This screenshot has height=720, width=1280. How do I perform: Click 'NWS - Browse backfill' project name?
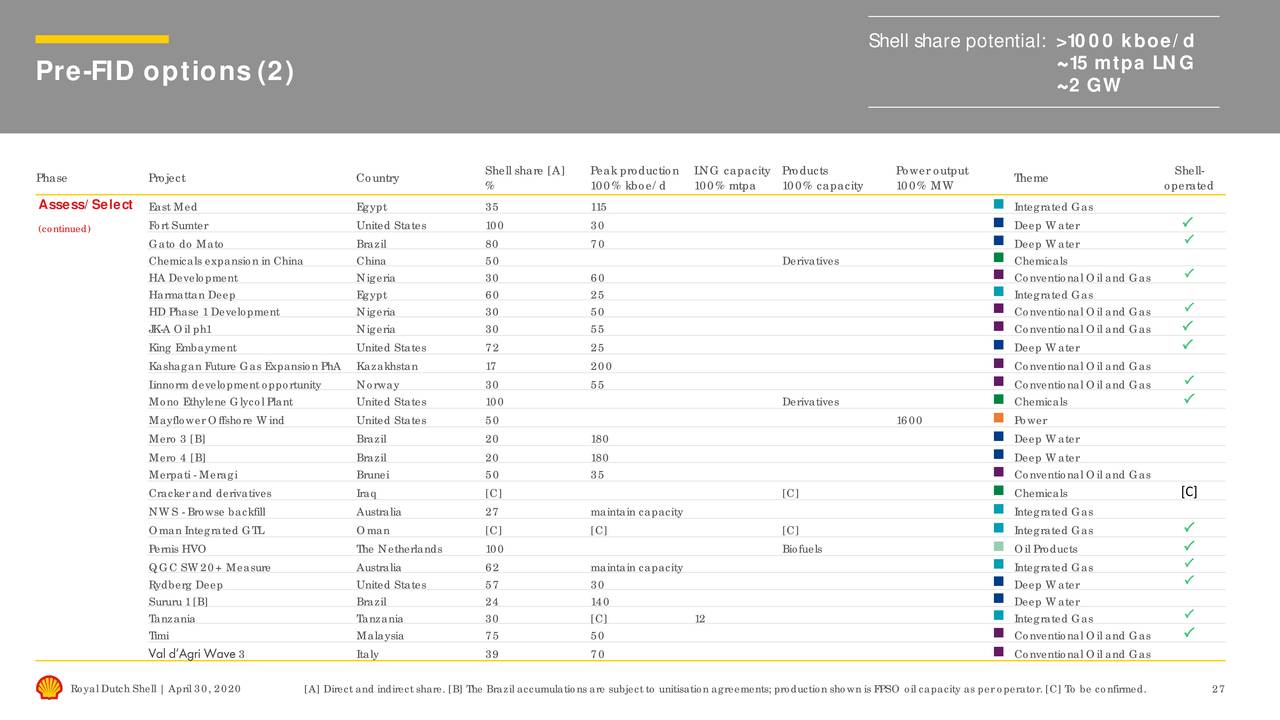207,512
